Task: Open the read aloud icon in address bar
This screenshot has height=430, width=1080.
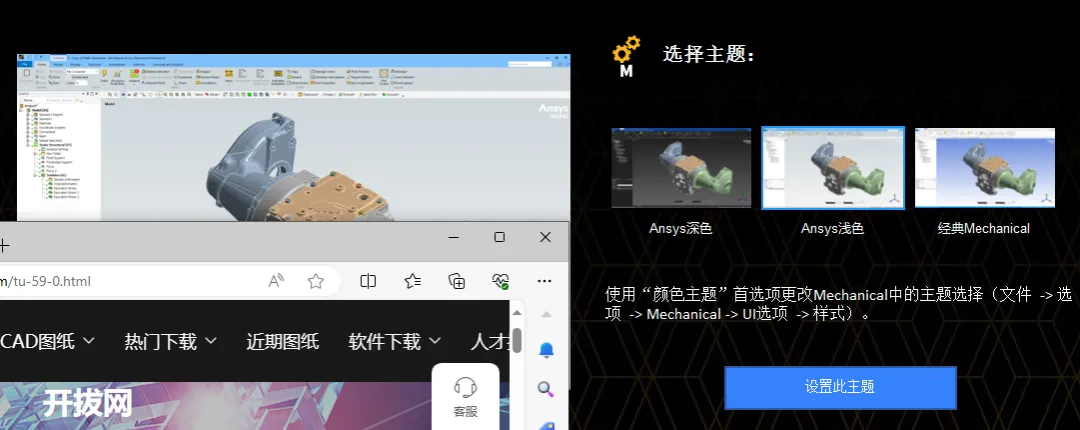Action: 276,281
